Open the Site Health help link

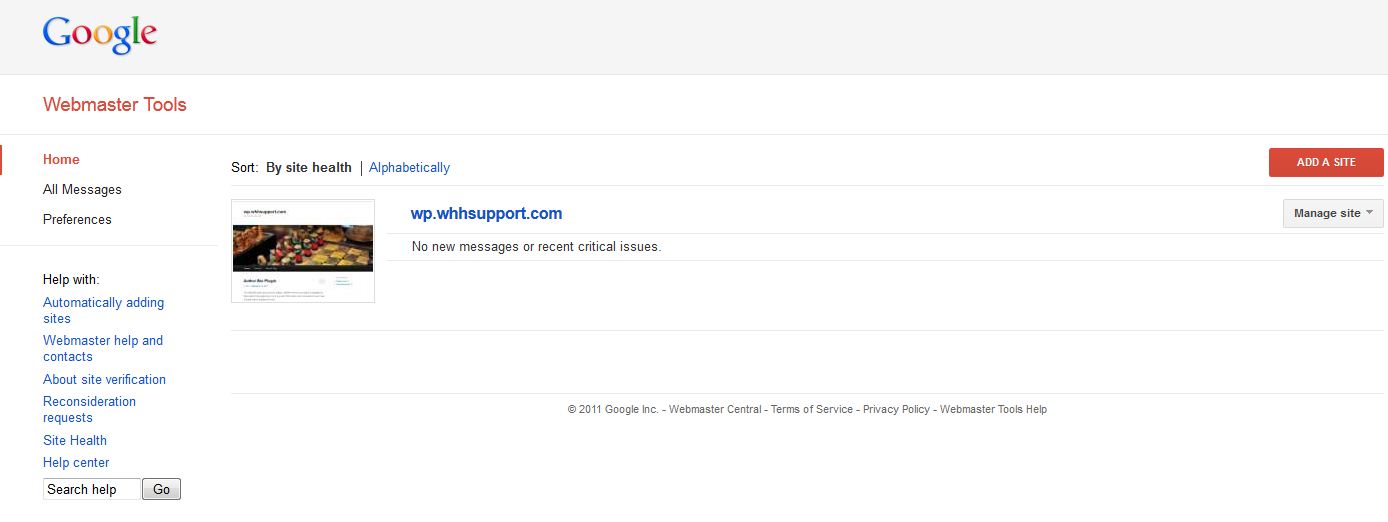(x=75, y=441)
